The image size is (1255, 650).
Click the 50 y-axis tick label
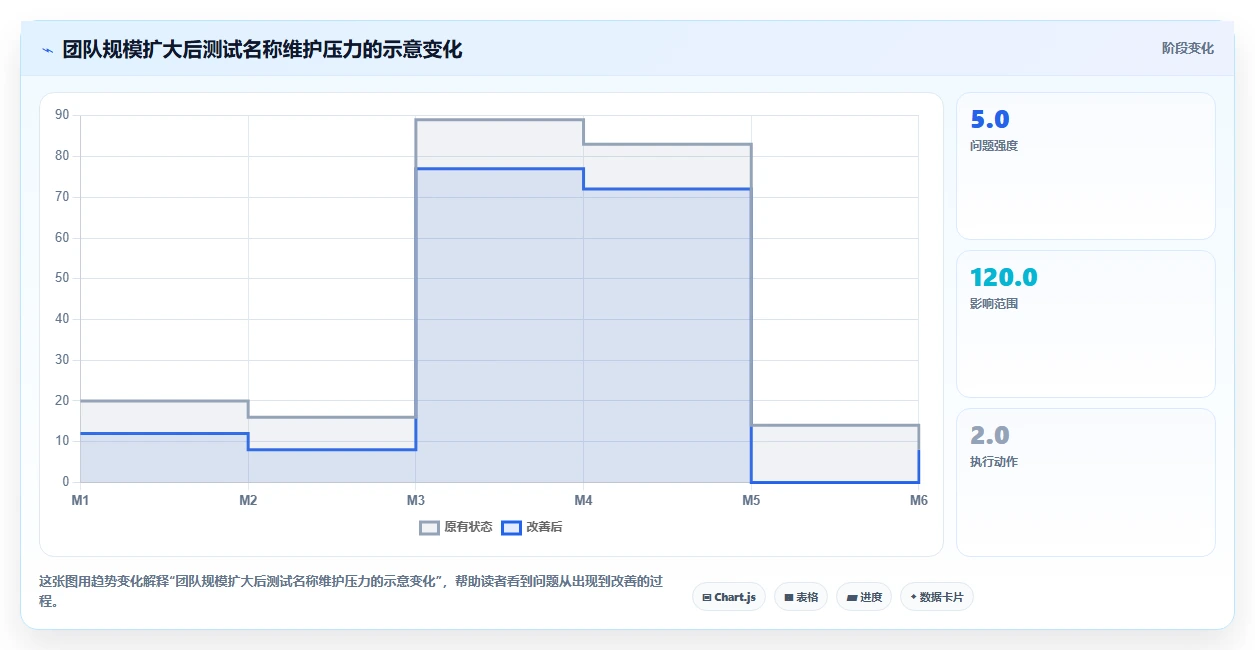pos(62,278)
